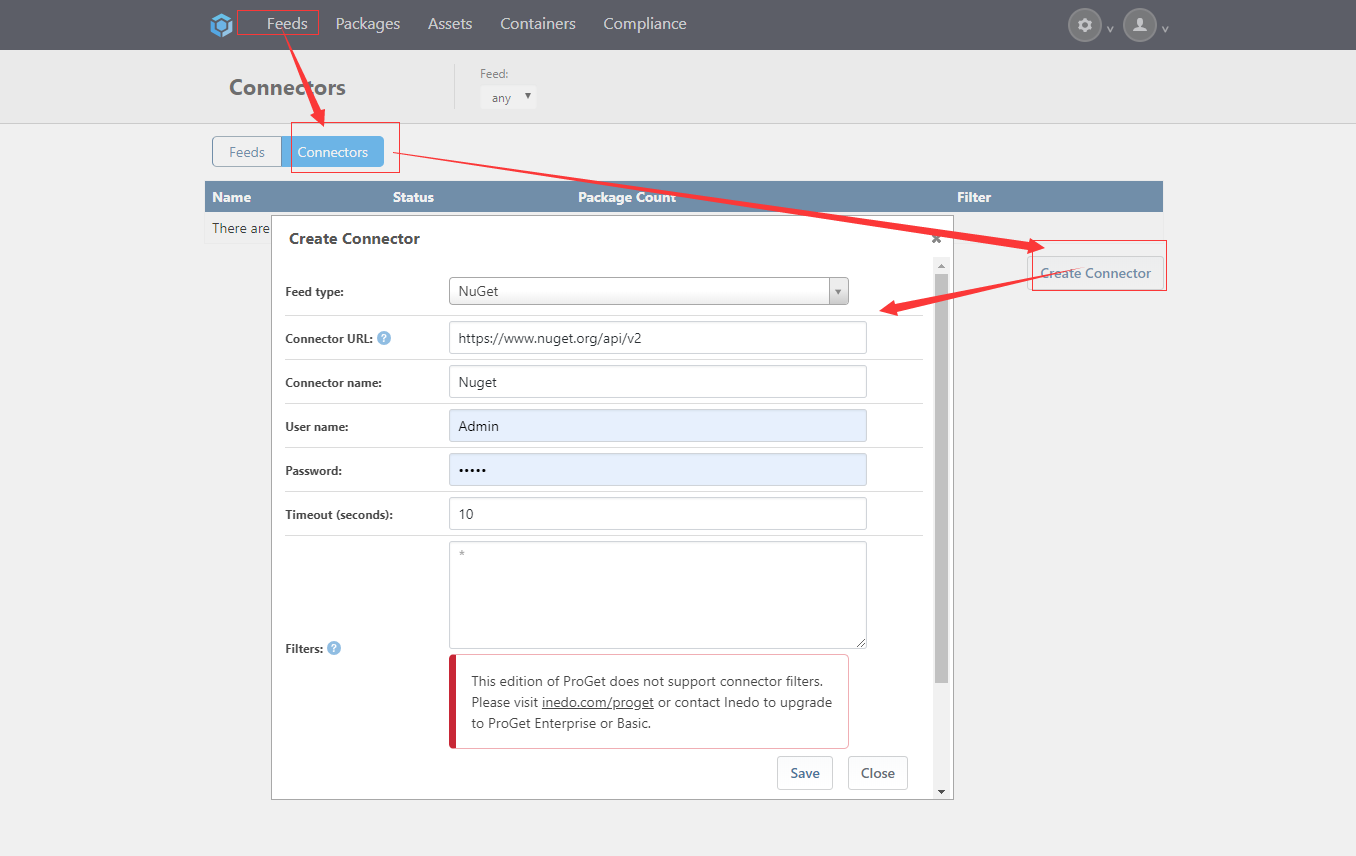Click the dialog scrollbar up arrow
The height and width of the screenshot is (856, 1356).
(941, 265)
